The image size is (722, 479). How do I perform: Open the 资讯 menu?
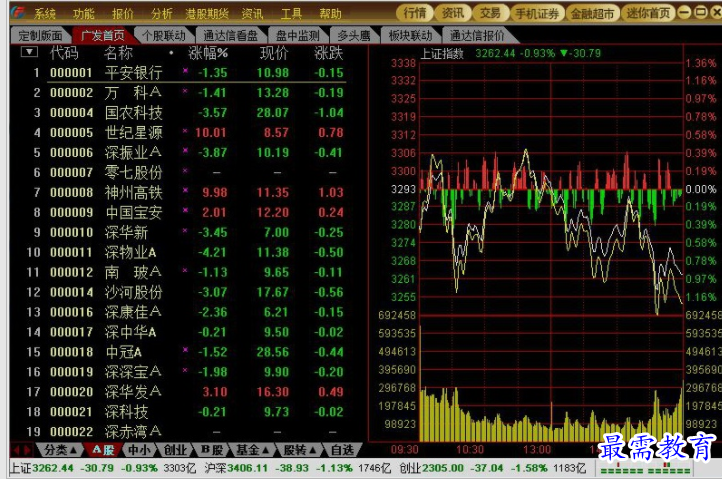tap(252, 14)
